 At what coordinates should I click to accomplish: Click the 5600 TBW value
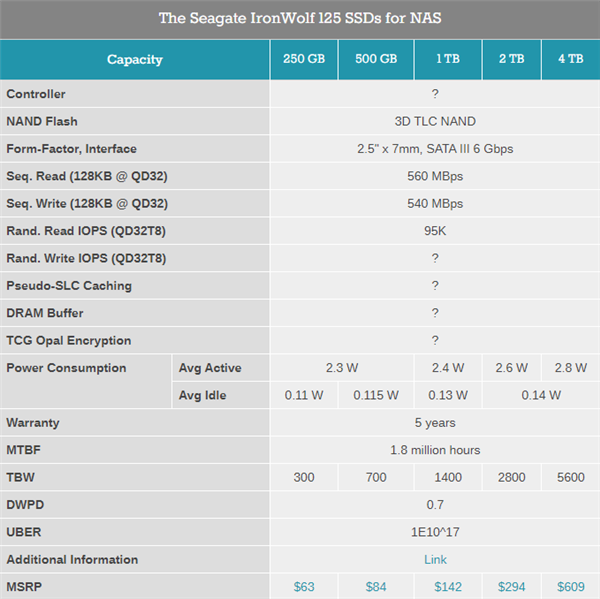(571, 477)
